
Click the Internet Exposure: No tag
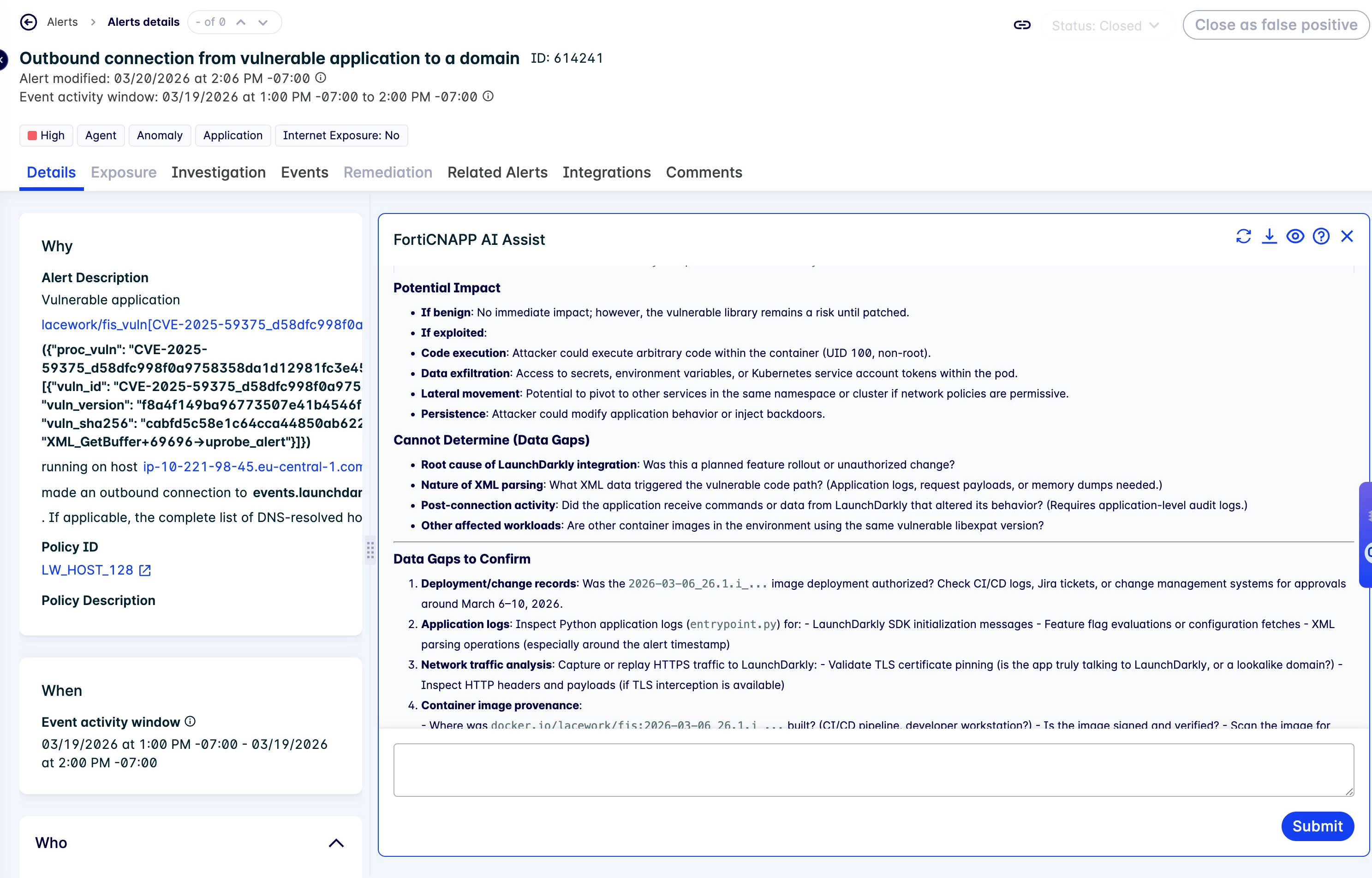click(341, 135)
